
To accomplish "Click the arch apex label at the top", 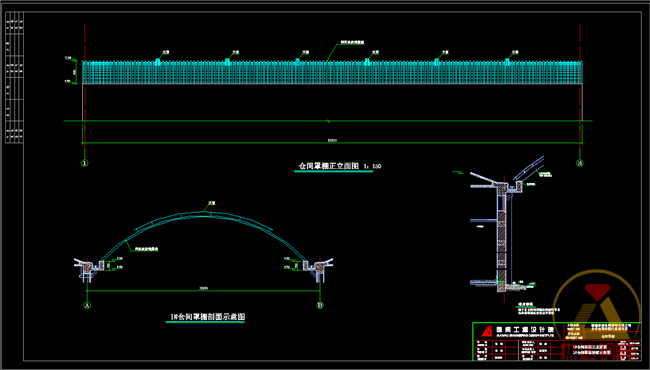I will 212,203.
